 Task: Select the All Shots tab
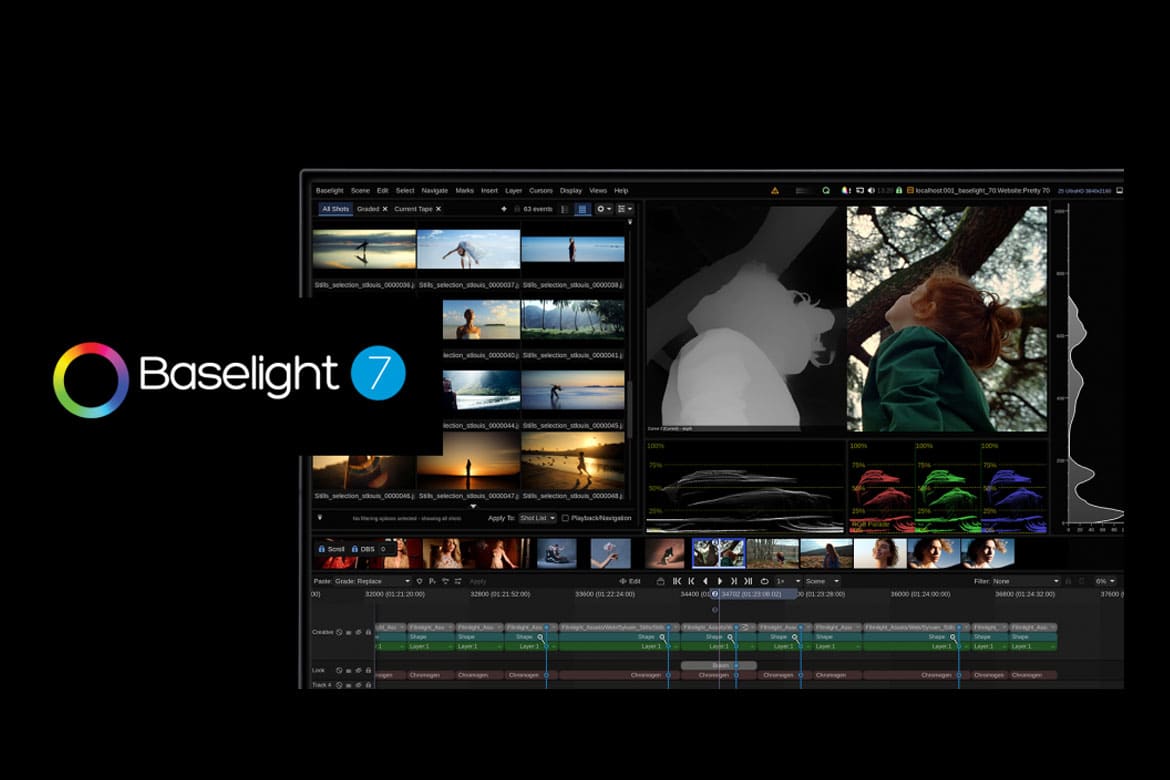pyautogui.click(x=335, y=209)
